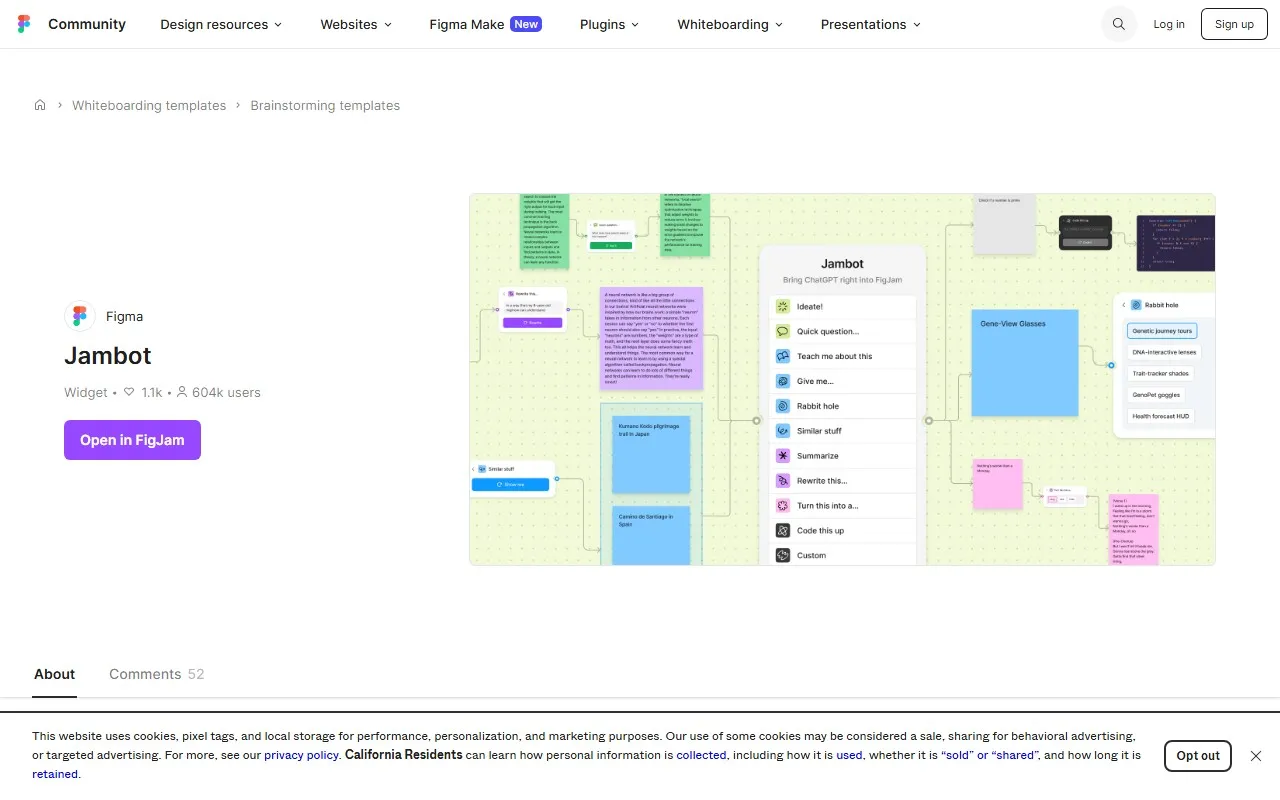Click the Sign up button
The image size is (1280, 800).
[x=1234, y=24]
